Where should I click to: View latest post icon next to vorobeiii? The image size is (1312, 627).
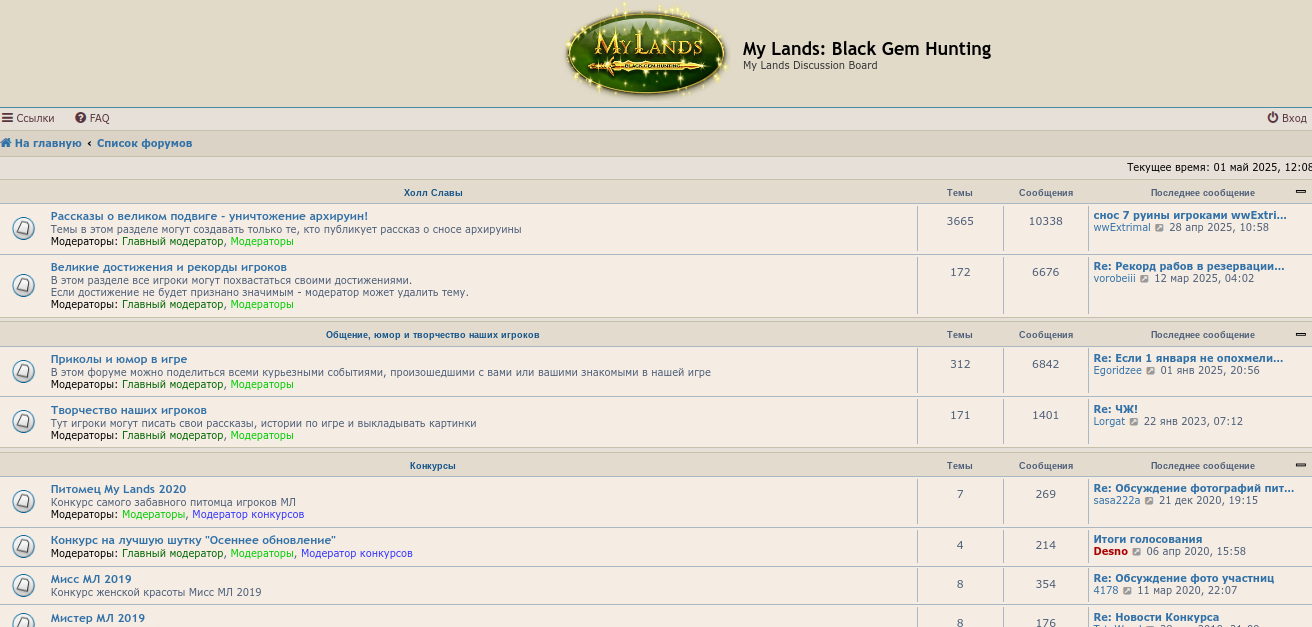pos(1144,279)
